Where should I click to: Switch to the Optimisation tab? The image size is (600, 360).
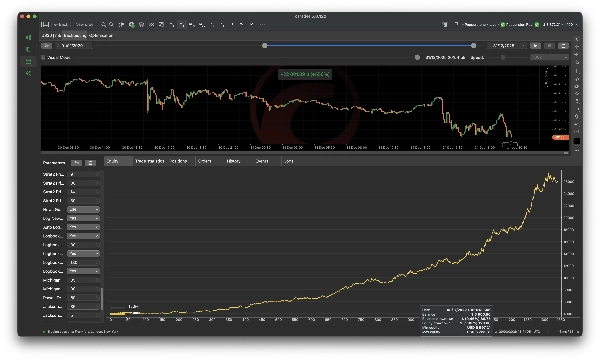point(101,36)
